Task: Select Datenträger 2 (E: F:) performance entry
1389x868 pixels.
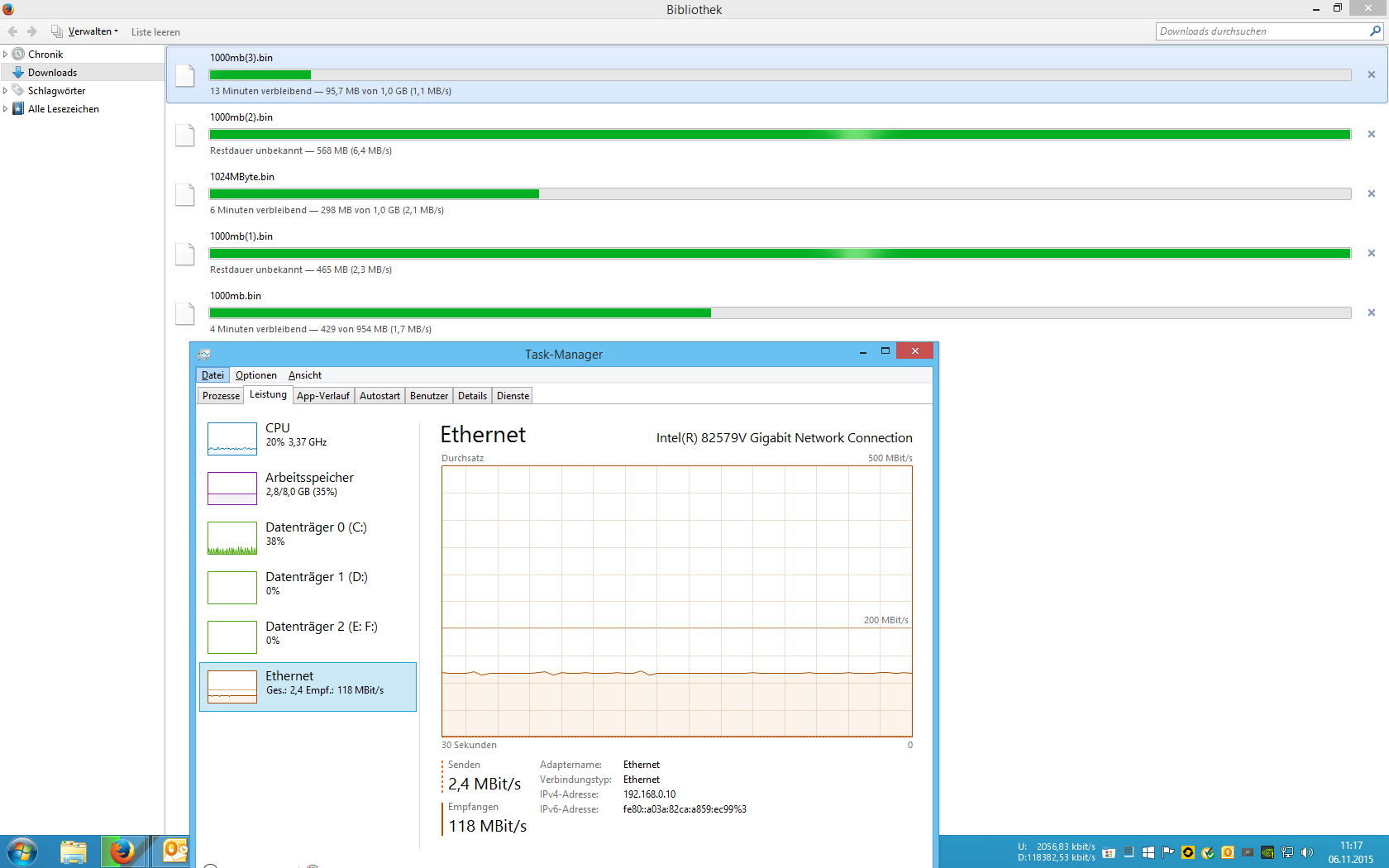Action: (308, 637)
